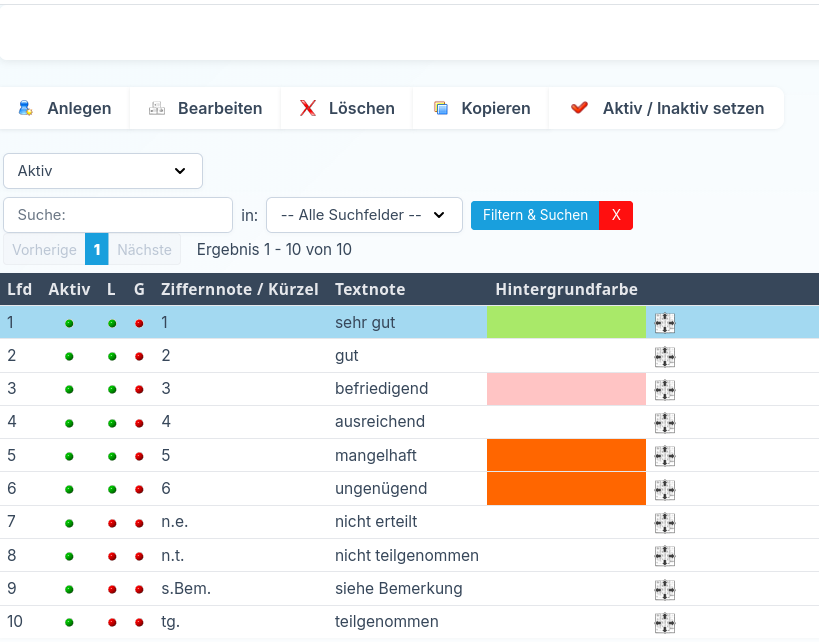Toggle red G dot in 'befriedigend' row
Screen dimensions: 819x642
click(139, 390)
